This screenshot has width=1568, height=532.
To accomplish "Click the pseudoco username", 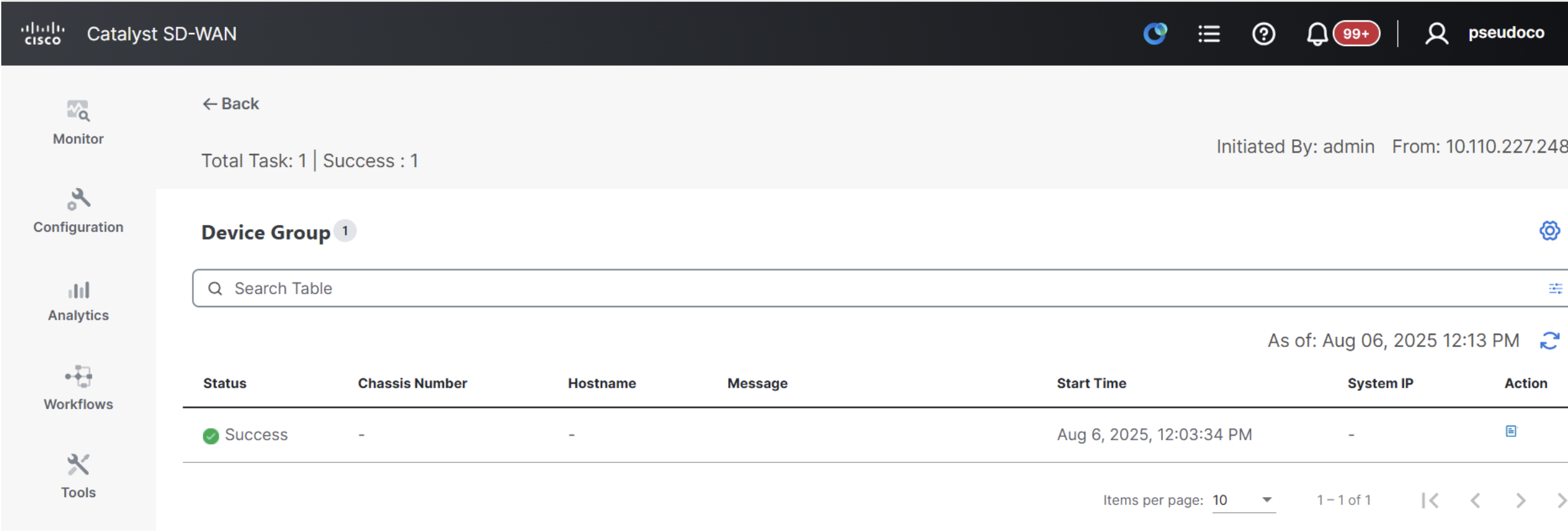I will [x=1506, y=32].
